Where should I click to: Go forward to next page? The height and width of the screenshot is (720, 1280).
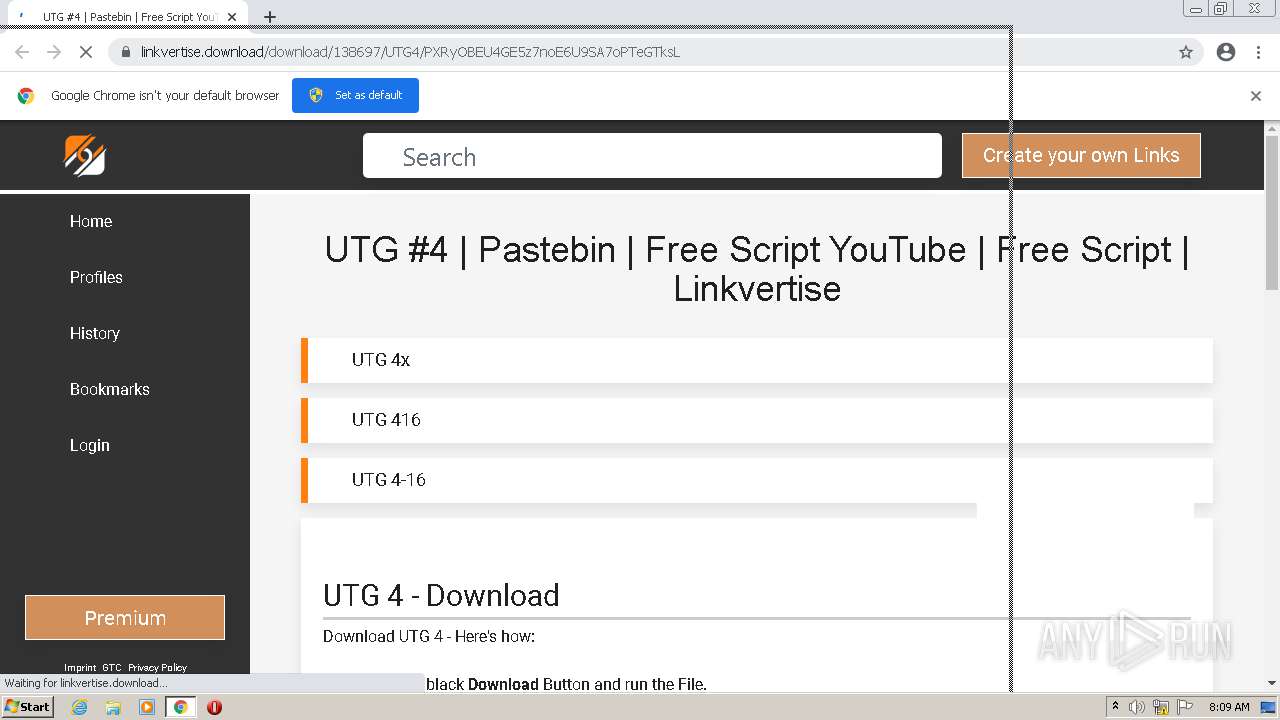coord(54,52)
